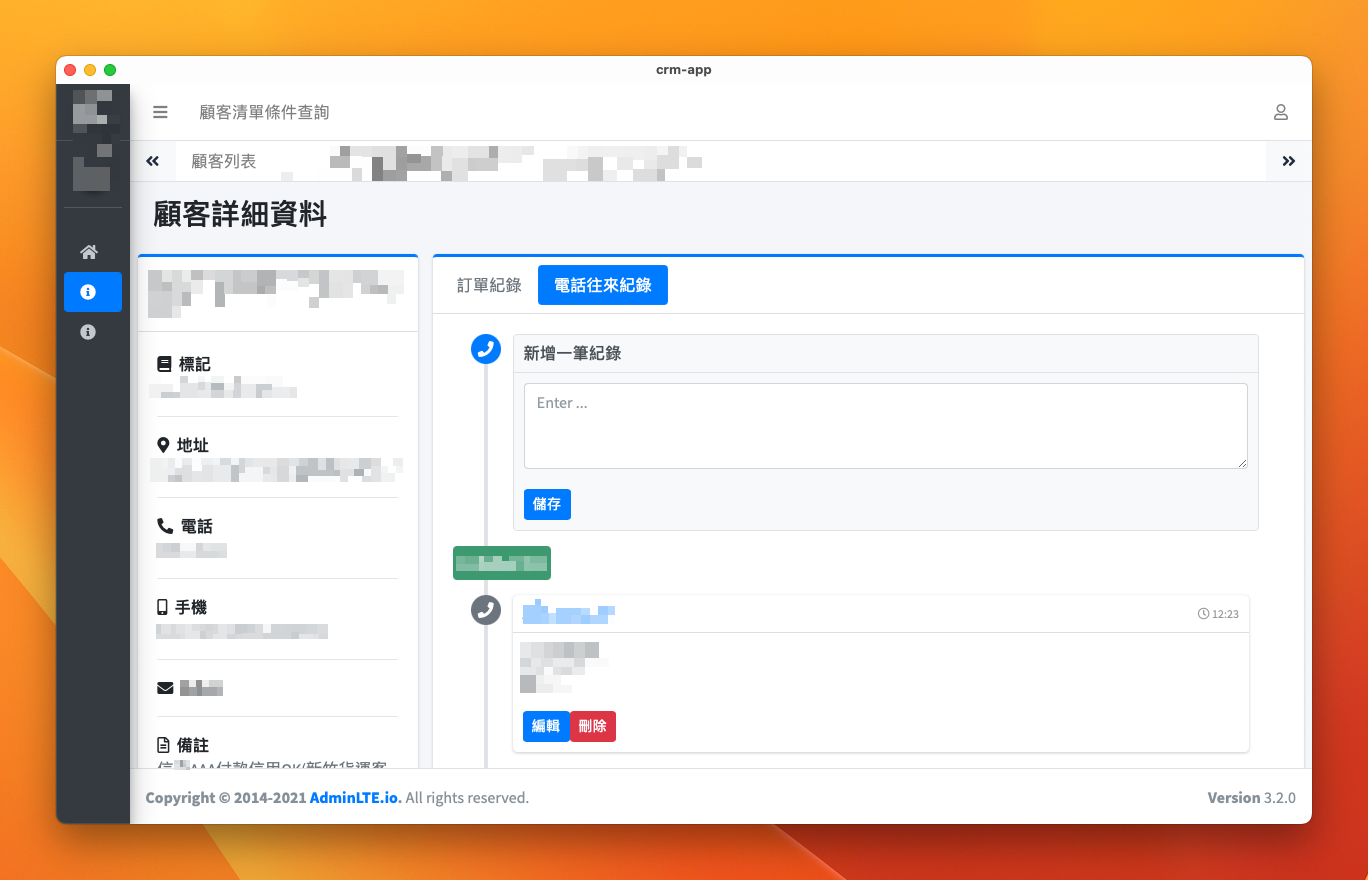Open 顧客清單條件查詢 in the top navbar
This screenshot has width=1368, height=880.
[264, 112]
